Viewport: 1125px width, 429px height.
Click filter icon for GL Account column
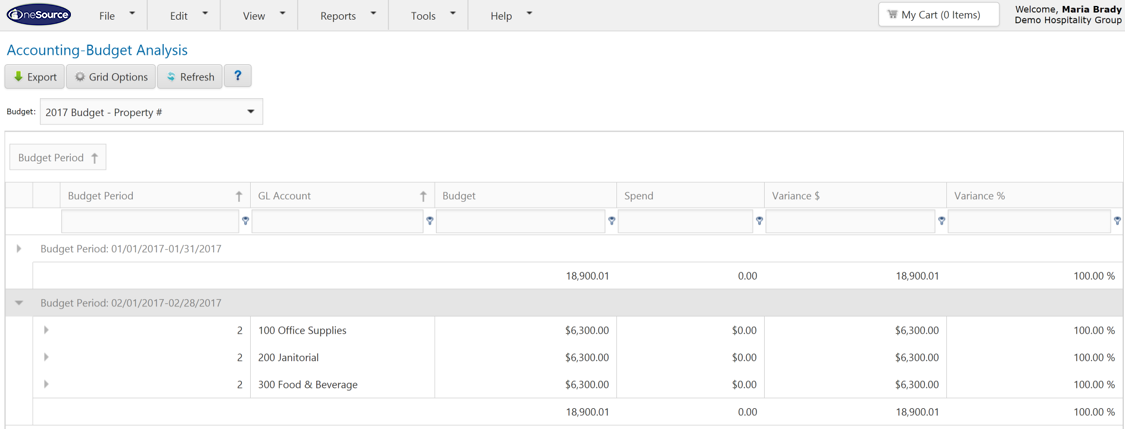(x=430, y=221)
